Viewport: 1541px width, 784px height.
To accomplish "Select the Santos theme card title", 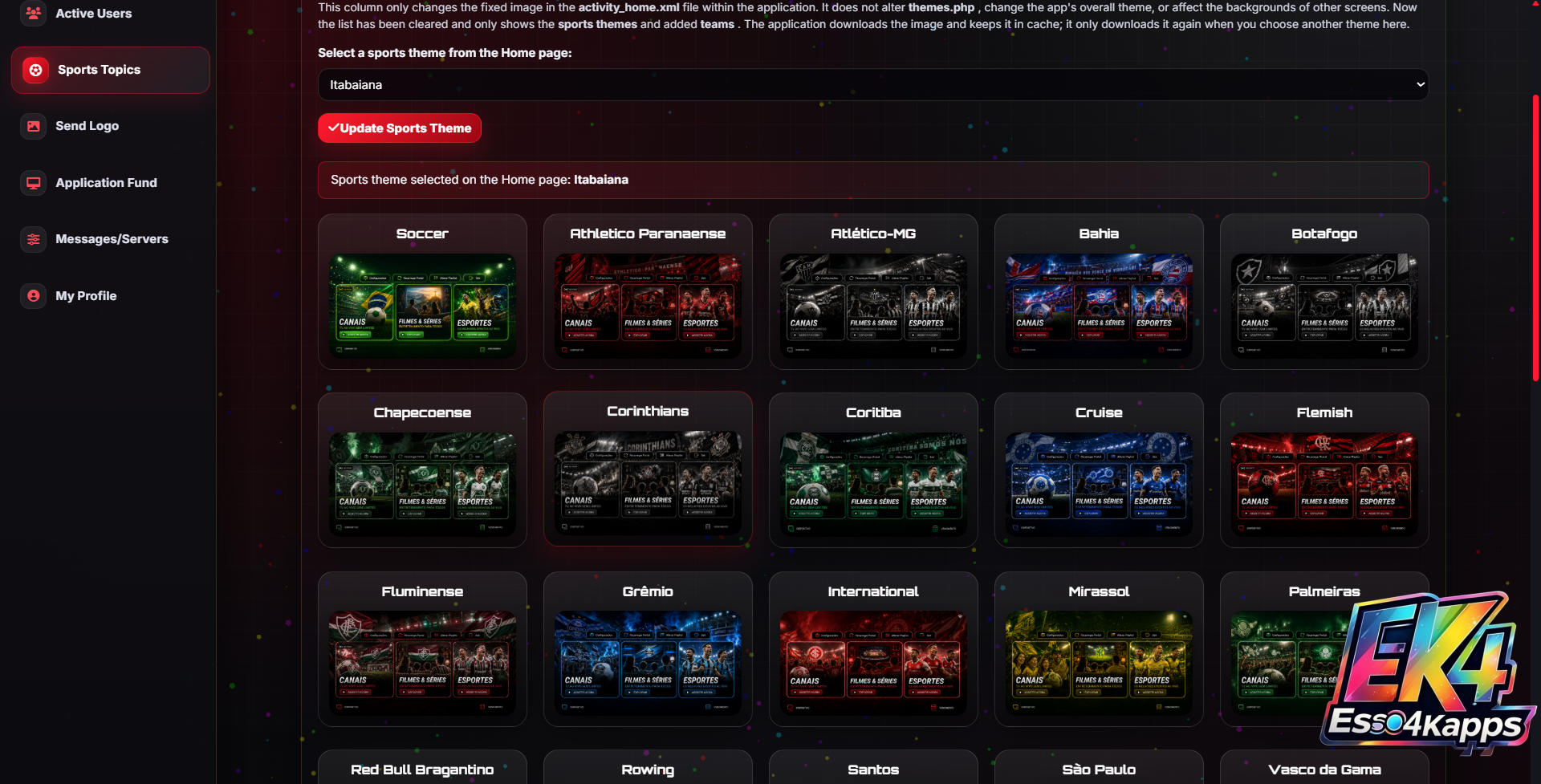I will coord(873,770).
